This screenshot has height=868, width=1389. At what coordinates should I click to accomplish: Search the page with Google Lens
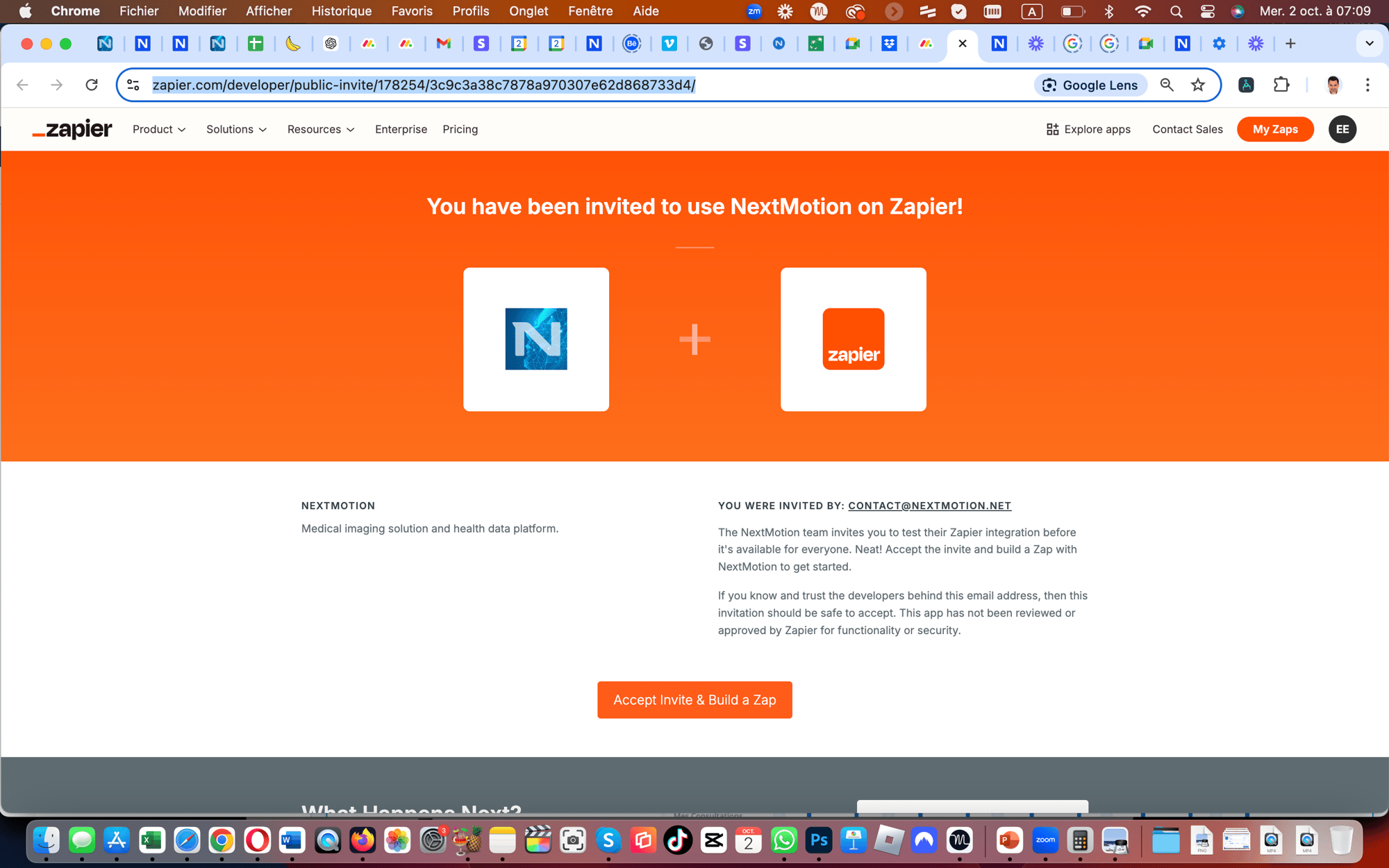[1090, 85]
